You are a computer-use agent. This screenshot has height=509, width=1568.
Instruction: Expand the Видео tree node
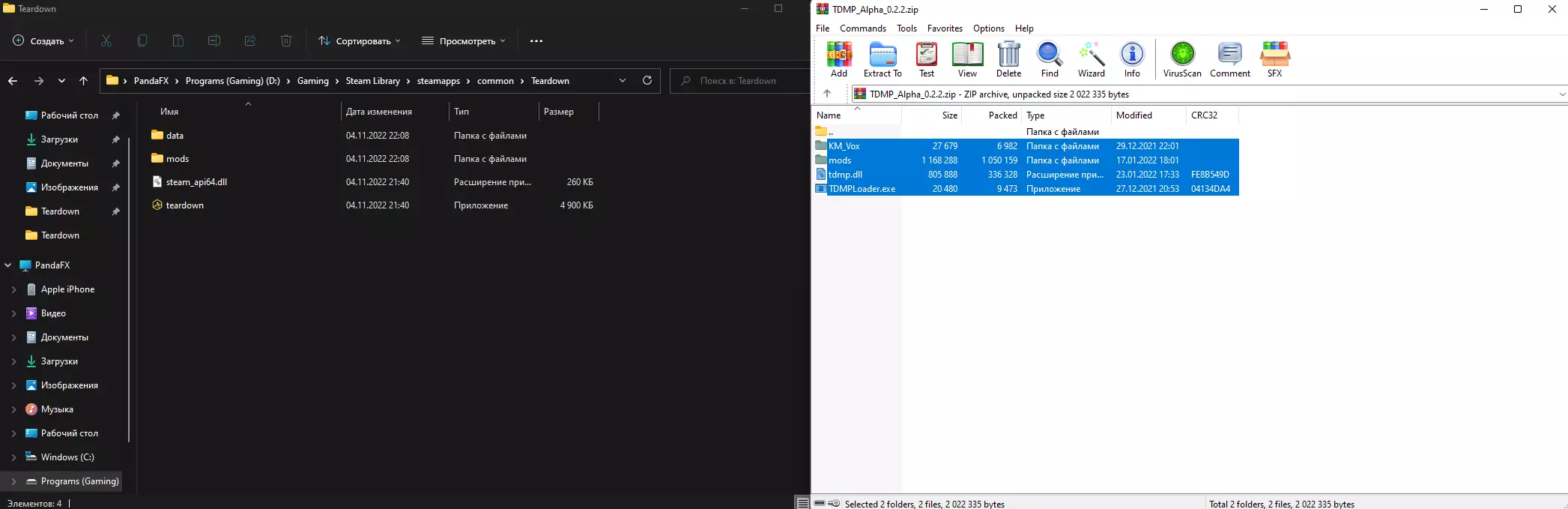pyautogui.click(x=13, y=313)
